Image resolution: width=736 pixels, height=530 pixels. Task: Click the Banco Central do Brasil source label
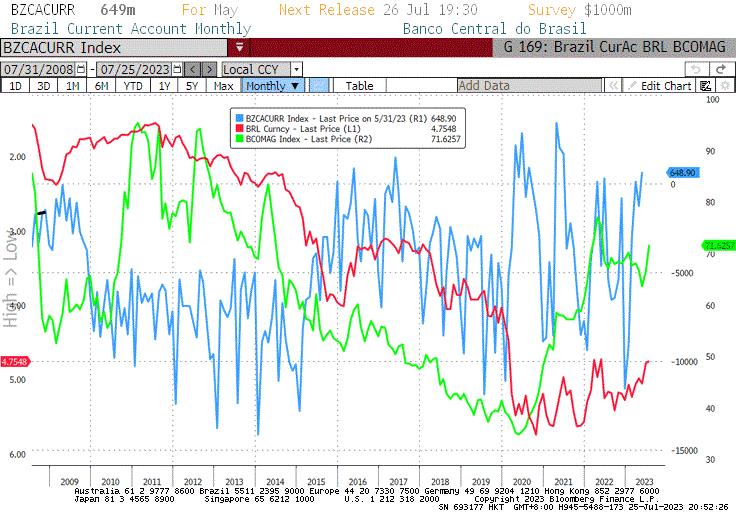click(495, 29)
